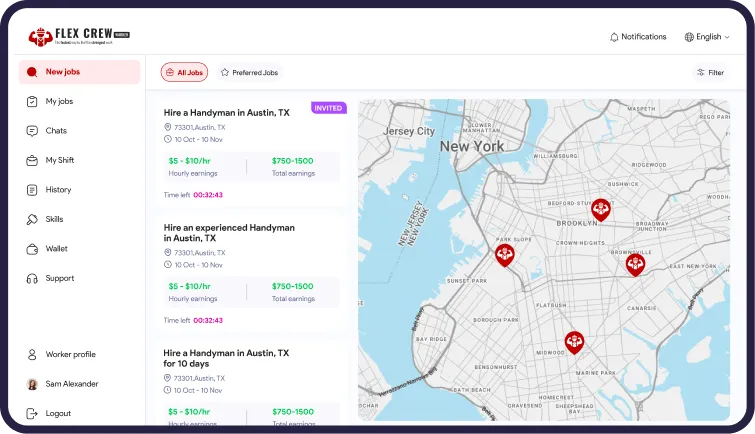The image size is (755, 434).
Task: Log out using Logout link
Action: 58,413
